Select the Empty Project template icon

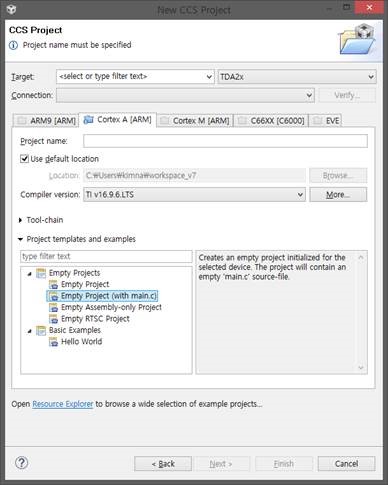coord(53,284)
